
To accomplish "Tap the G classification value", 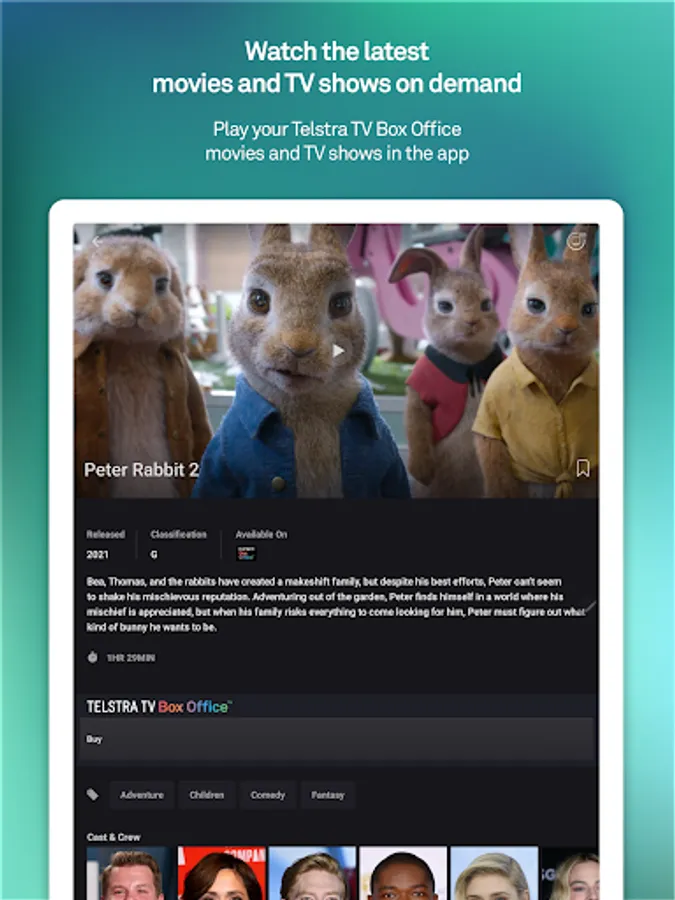I will coord(154,554).
